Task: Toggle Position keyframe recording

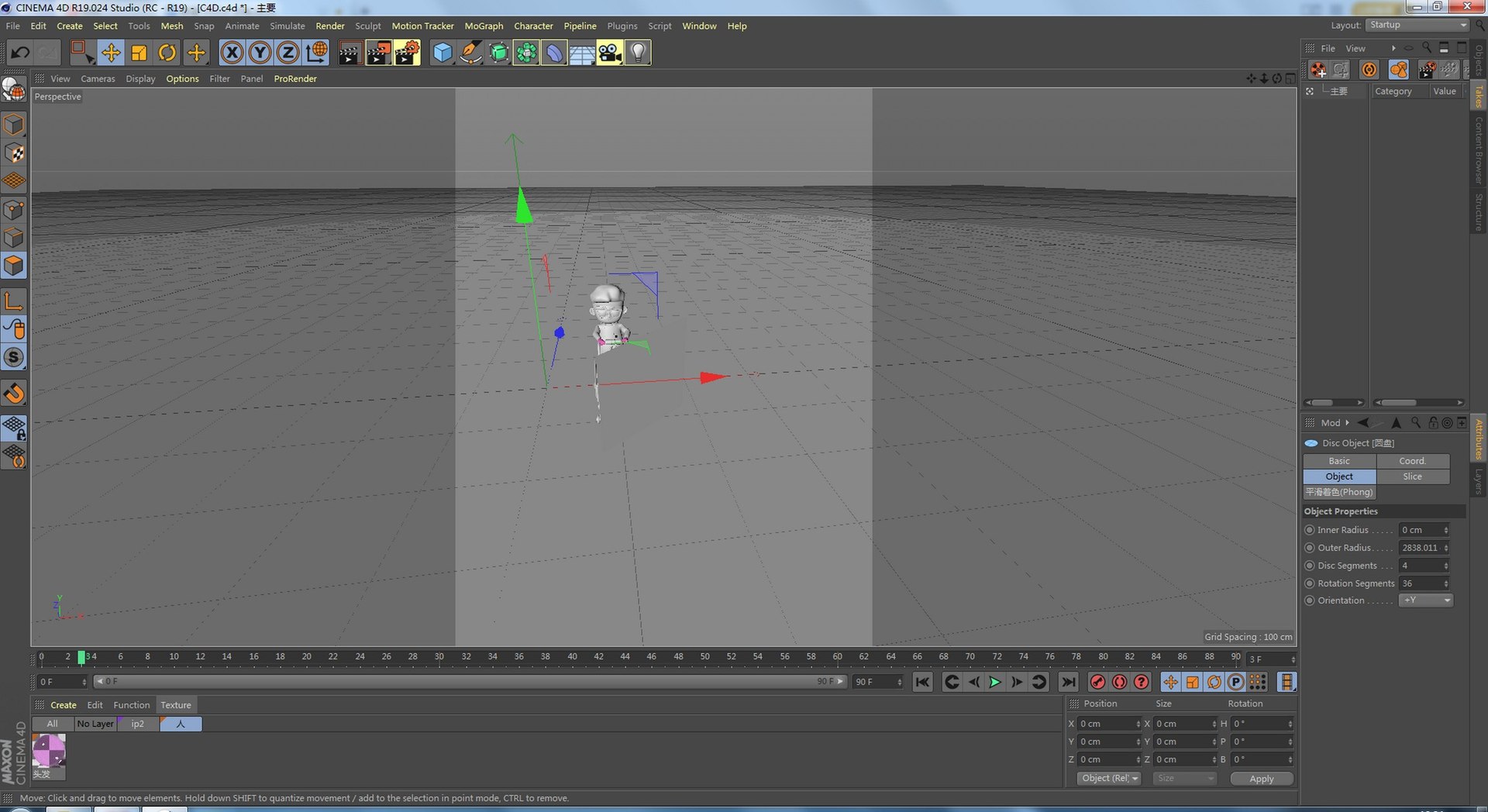Action: click(x=1170, y=682)
